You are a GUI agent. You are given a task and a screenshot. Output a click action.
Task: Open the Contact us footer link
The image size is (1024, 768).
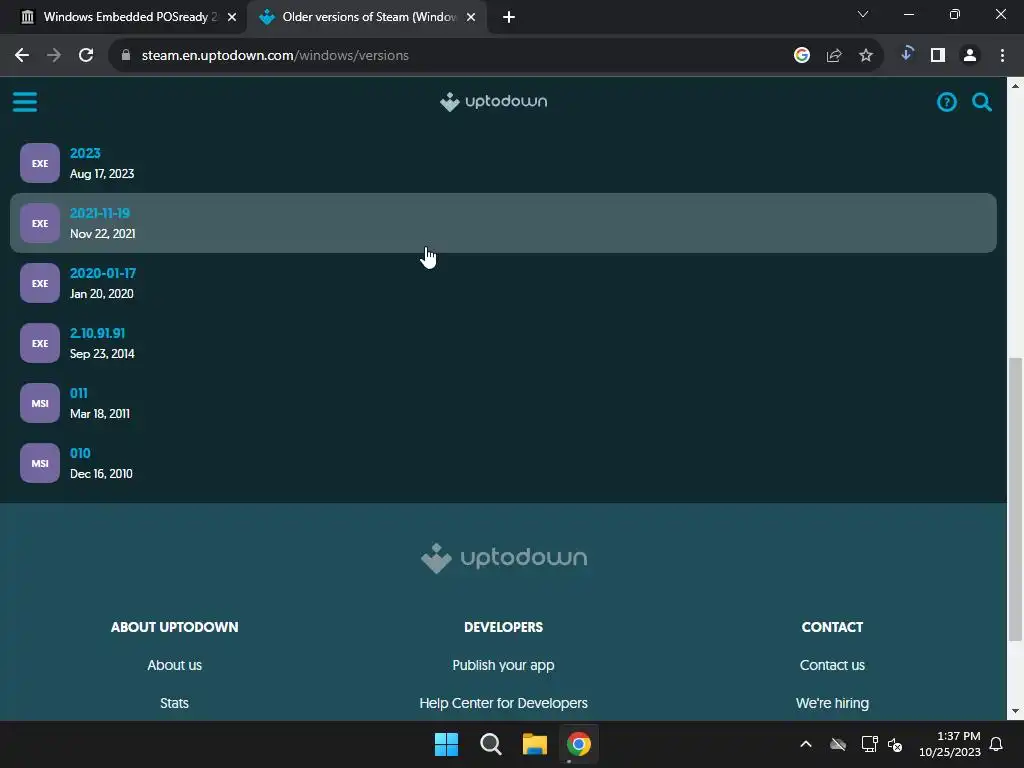(832, 665)
